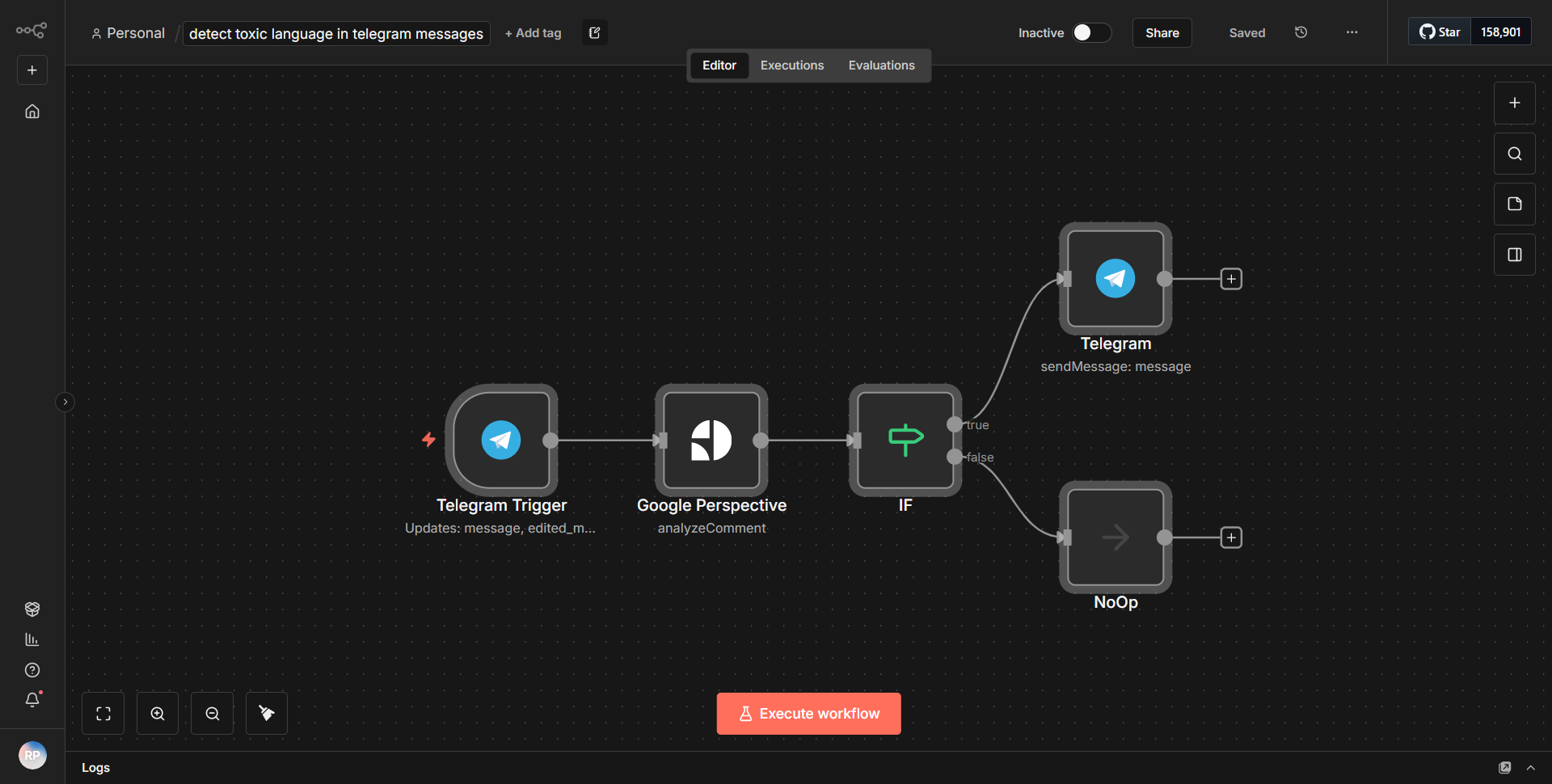Go to Home via sidebar icon

[32, 112]
